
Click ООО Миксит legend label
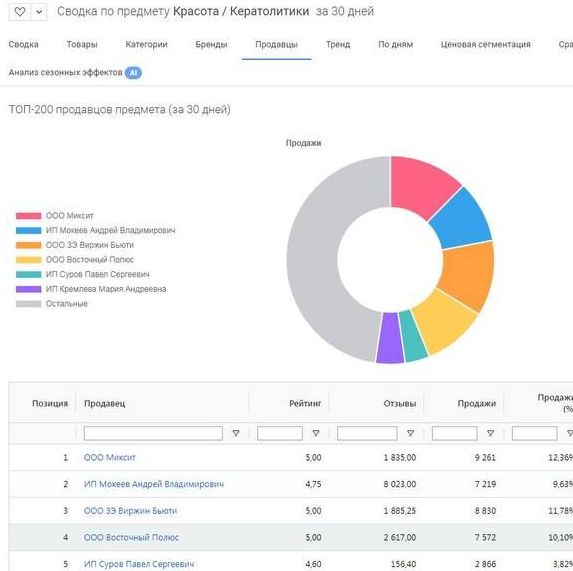pos(69,216)
